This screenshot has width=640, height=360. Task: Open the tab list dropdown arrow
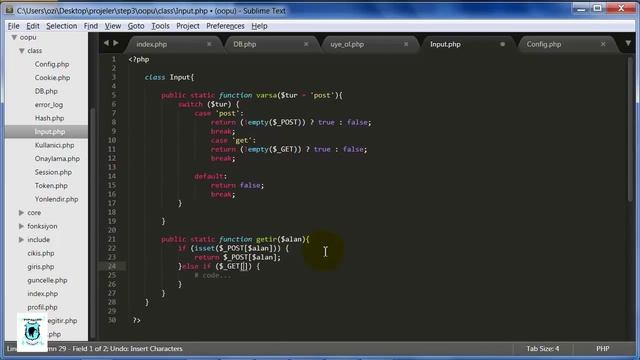coord(628,43)
